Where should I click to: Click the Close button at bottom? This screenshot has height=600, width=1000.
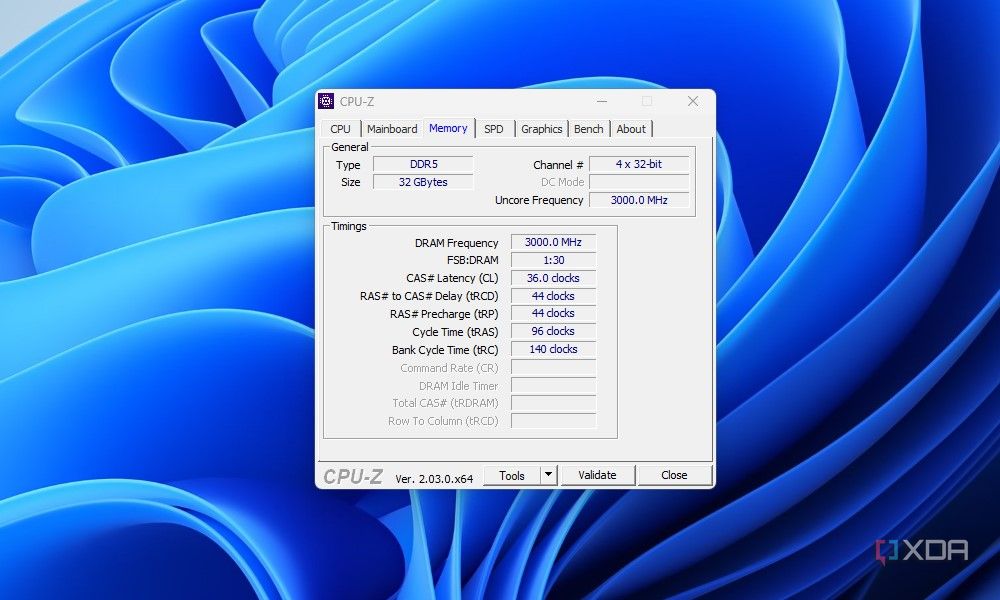tap(674, 476)
